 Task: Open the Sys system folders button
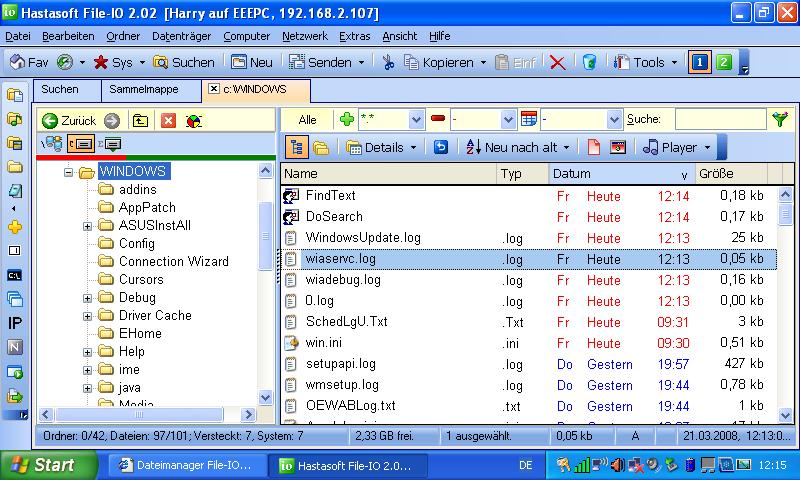[113, 62]
